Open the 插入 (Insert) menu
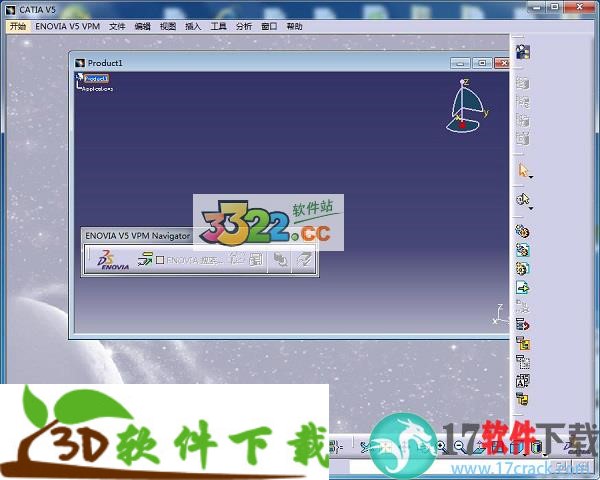Screen dimensions: 600x480 193,26
